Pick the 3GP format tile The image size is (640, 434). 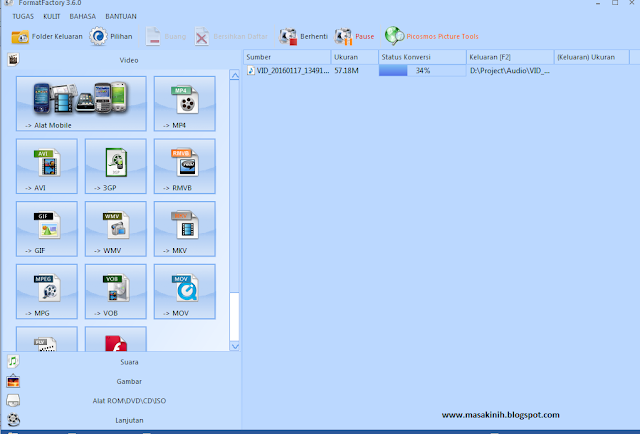(116, 166)
